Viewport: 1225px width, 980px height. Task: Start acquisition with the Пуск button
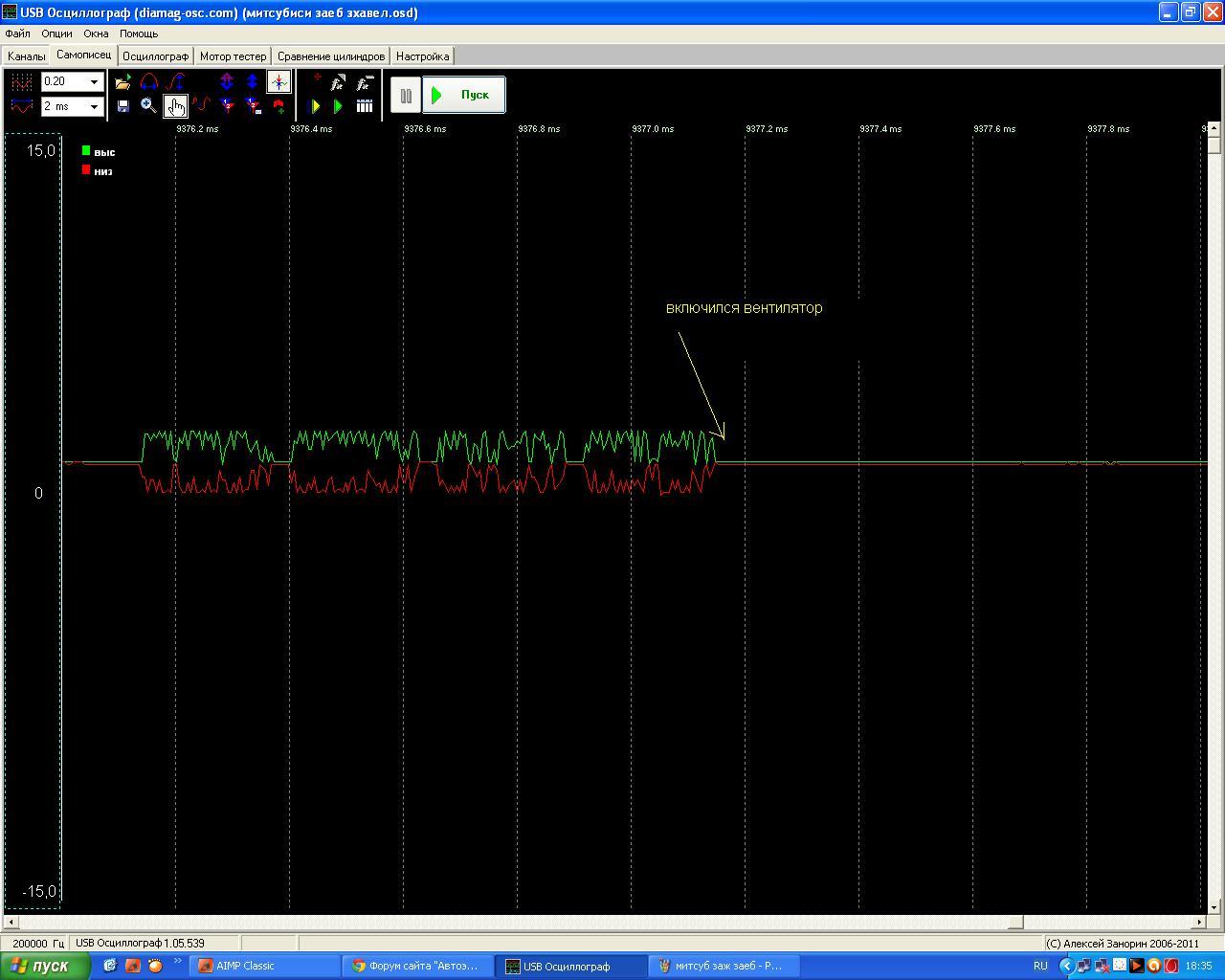coord(464,95)
